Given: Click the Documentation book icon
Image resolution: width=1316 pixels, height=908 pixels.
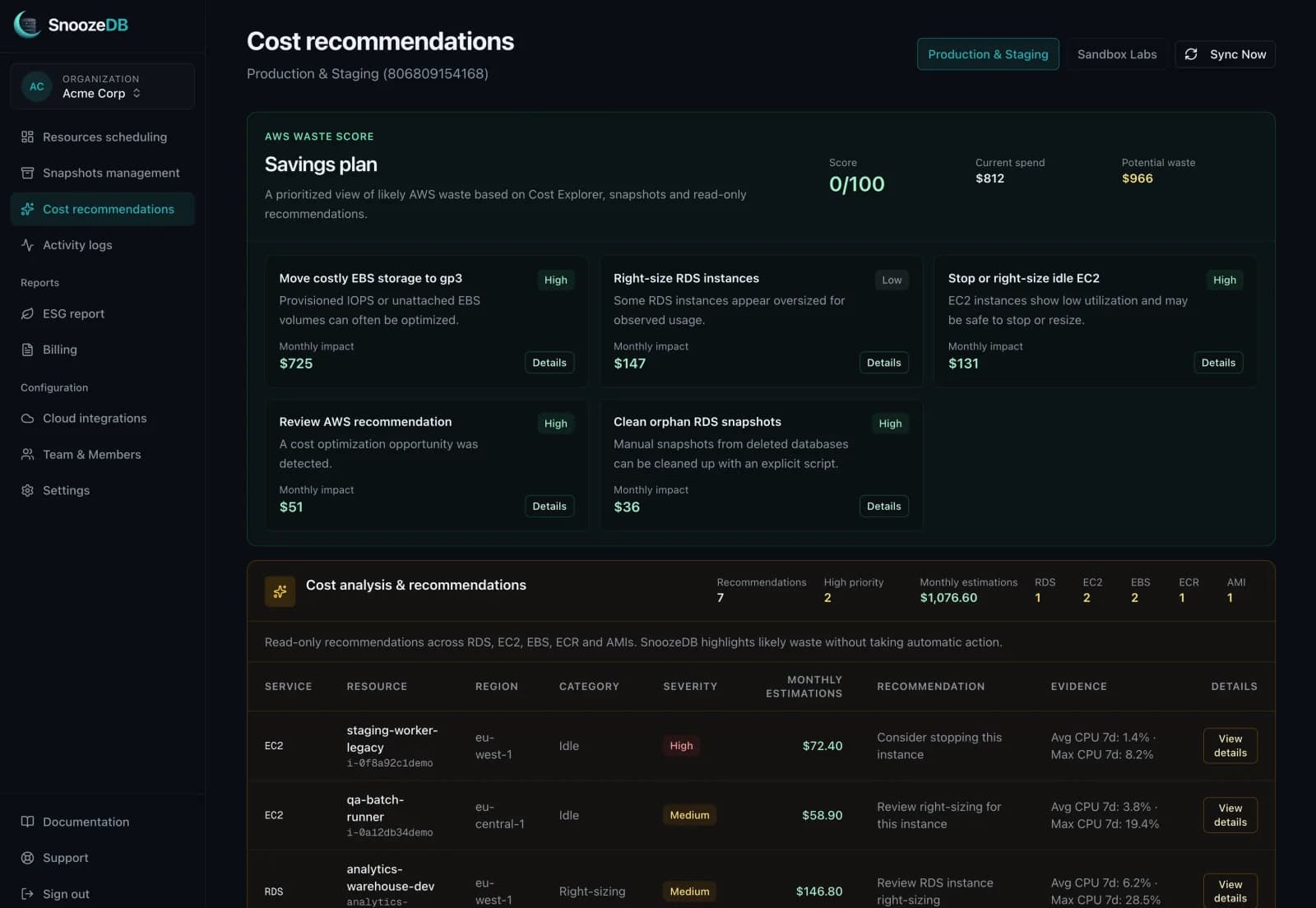Looking at the screenshot, I should pyautogui.click(x=27, y=822).
